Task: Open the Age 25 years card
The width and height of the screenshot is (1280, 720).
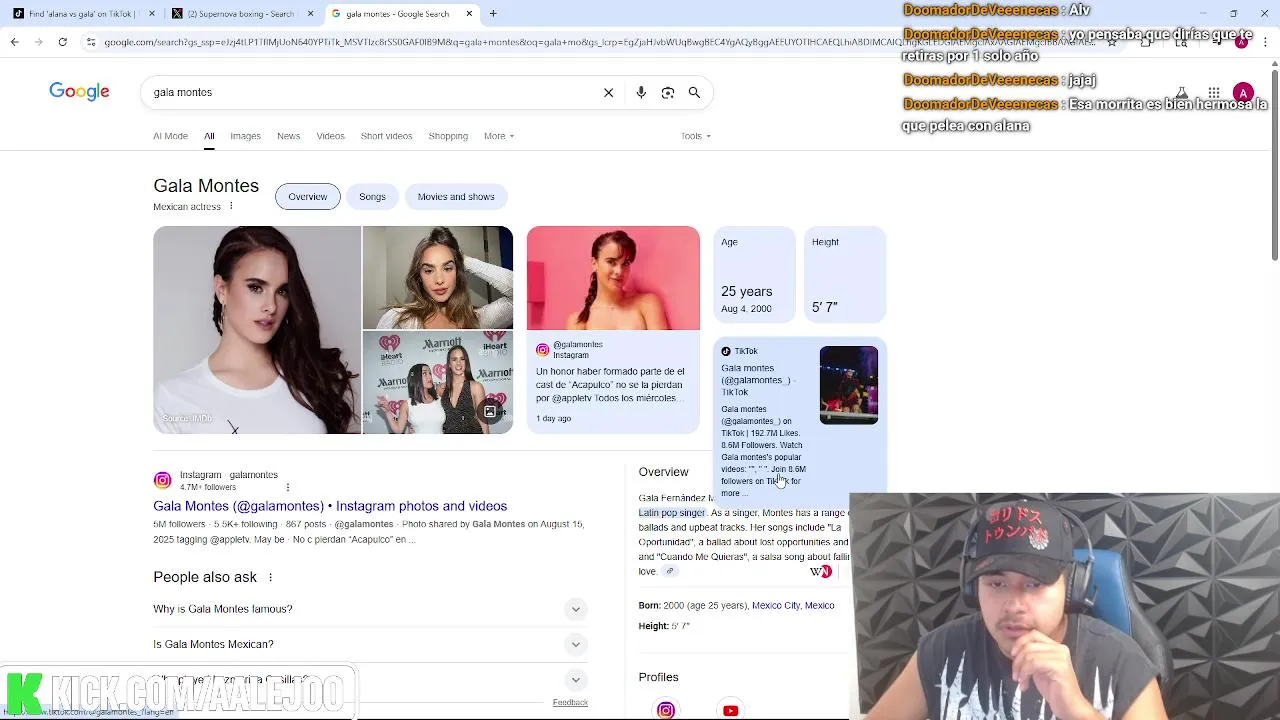Action: (x=754, y=275)
